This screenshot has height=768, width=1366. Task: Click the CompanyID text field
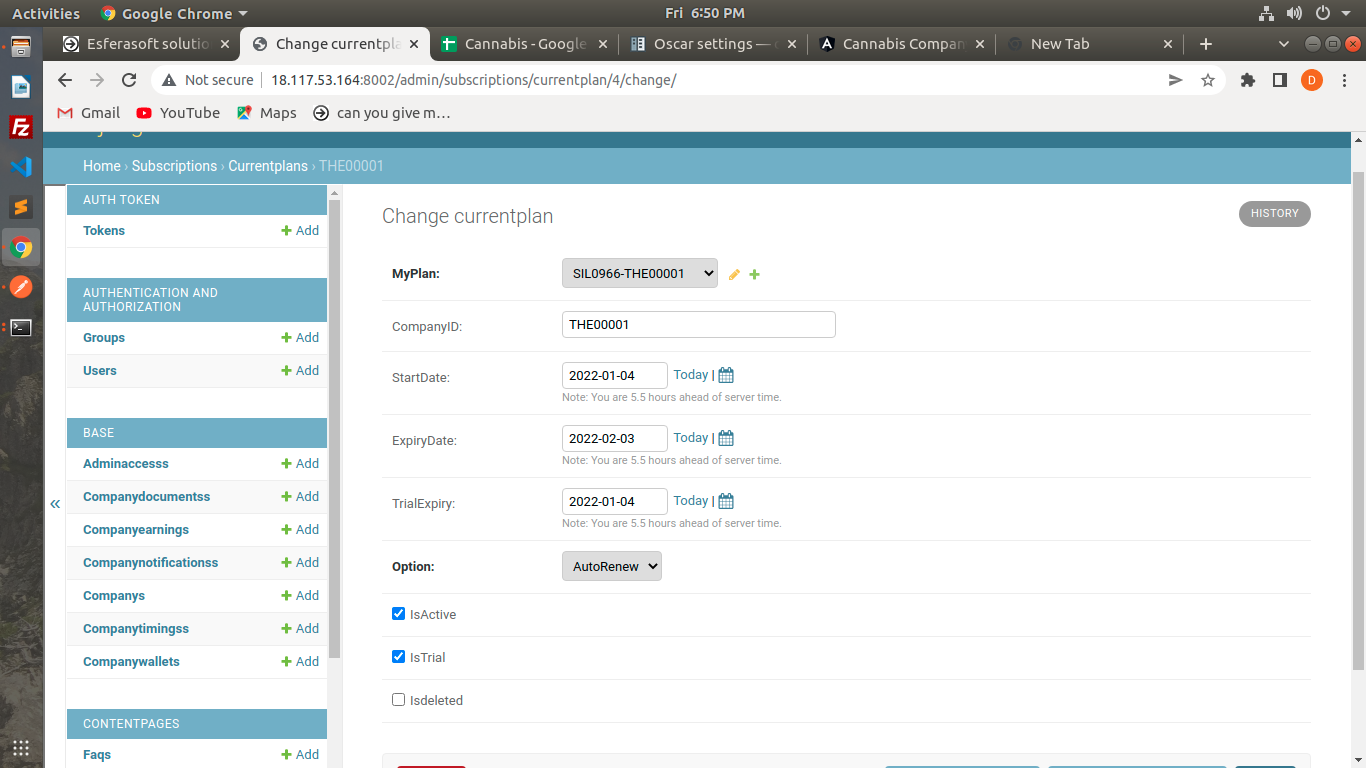click(x=698, y=324)
